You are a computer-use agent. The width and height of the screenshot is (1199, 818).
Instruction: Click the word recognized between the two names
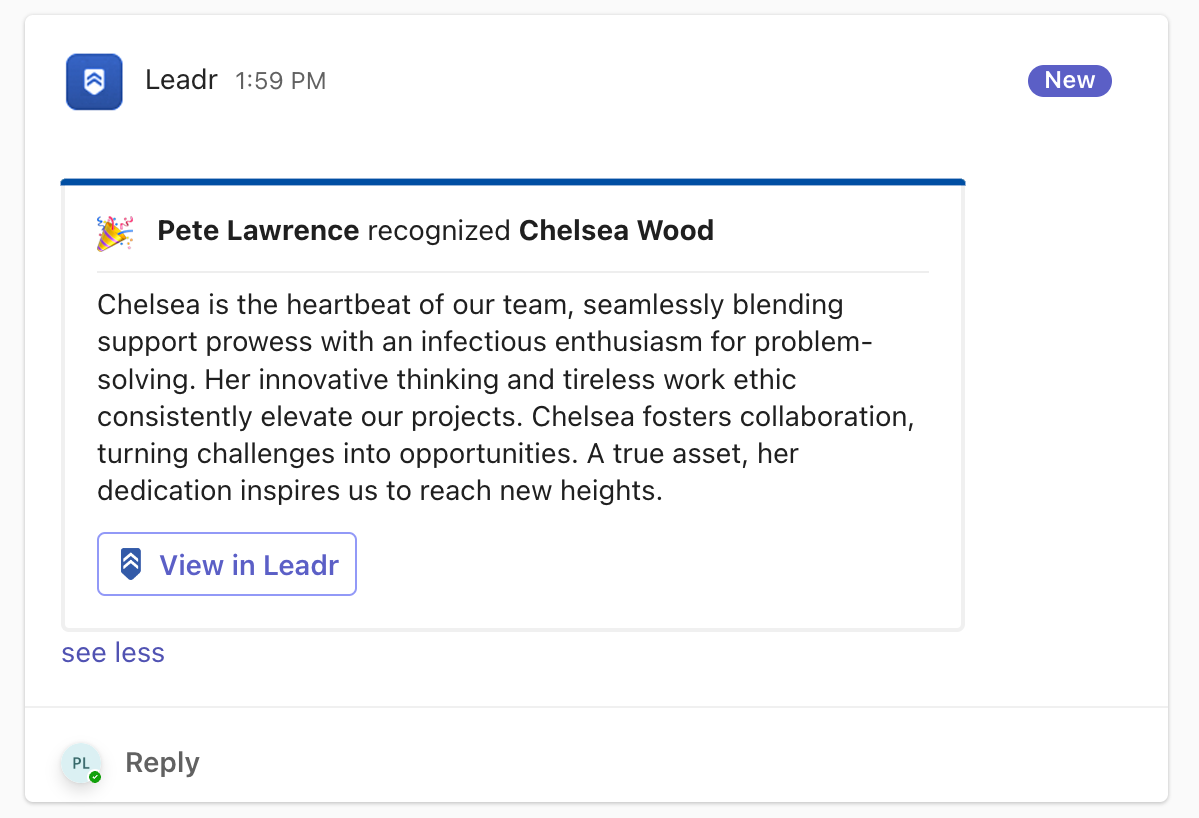coord(438,230)
